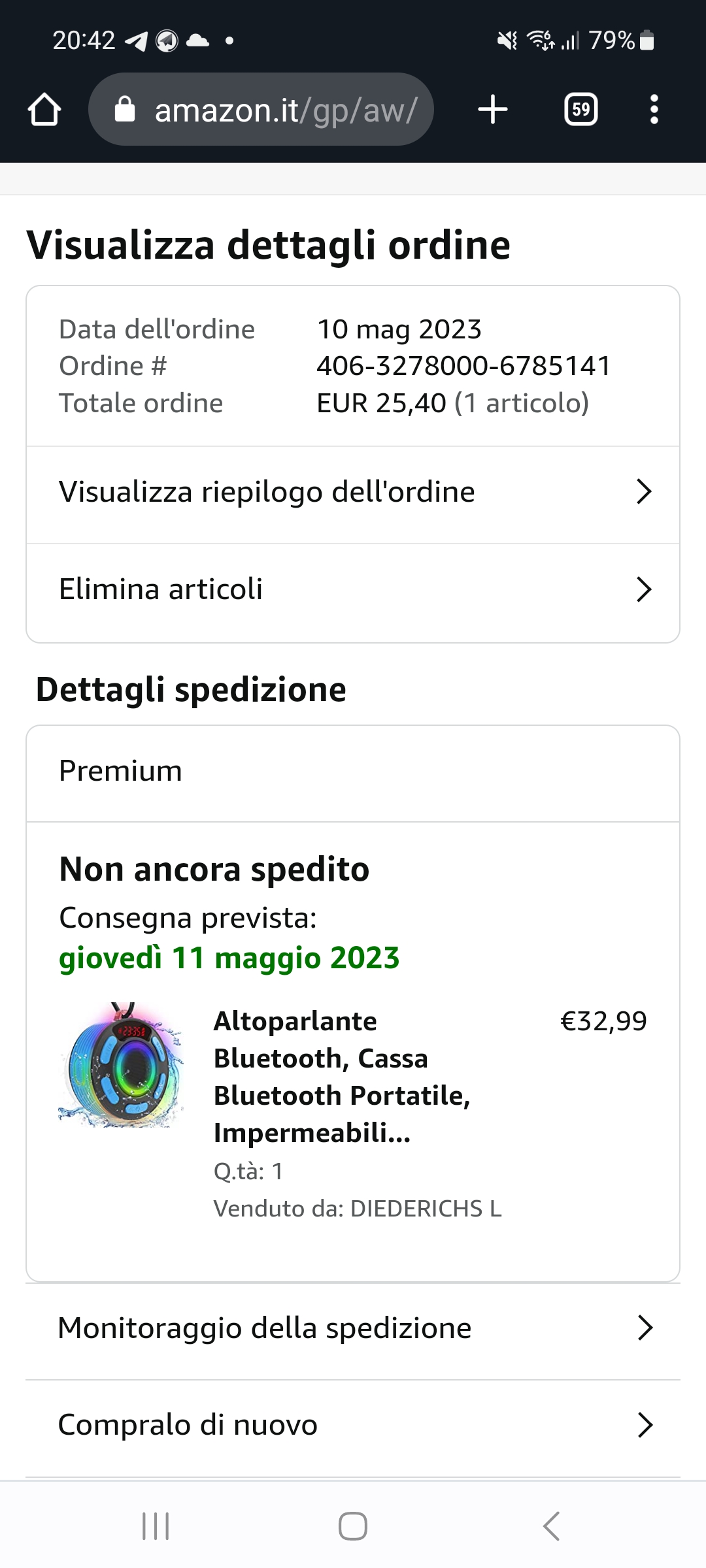Tap the Telegram notification icon in status bar
The image size is (706, 1568).
click(x=137, y=41)
